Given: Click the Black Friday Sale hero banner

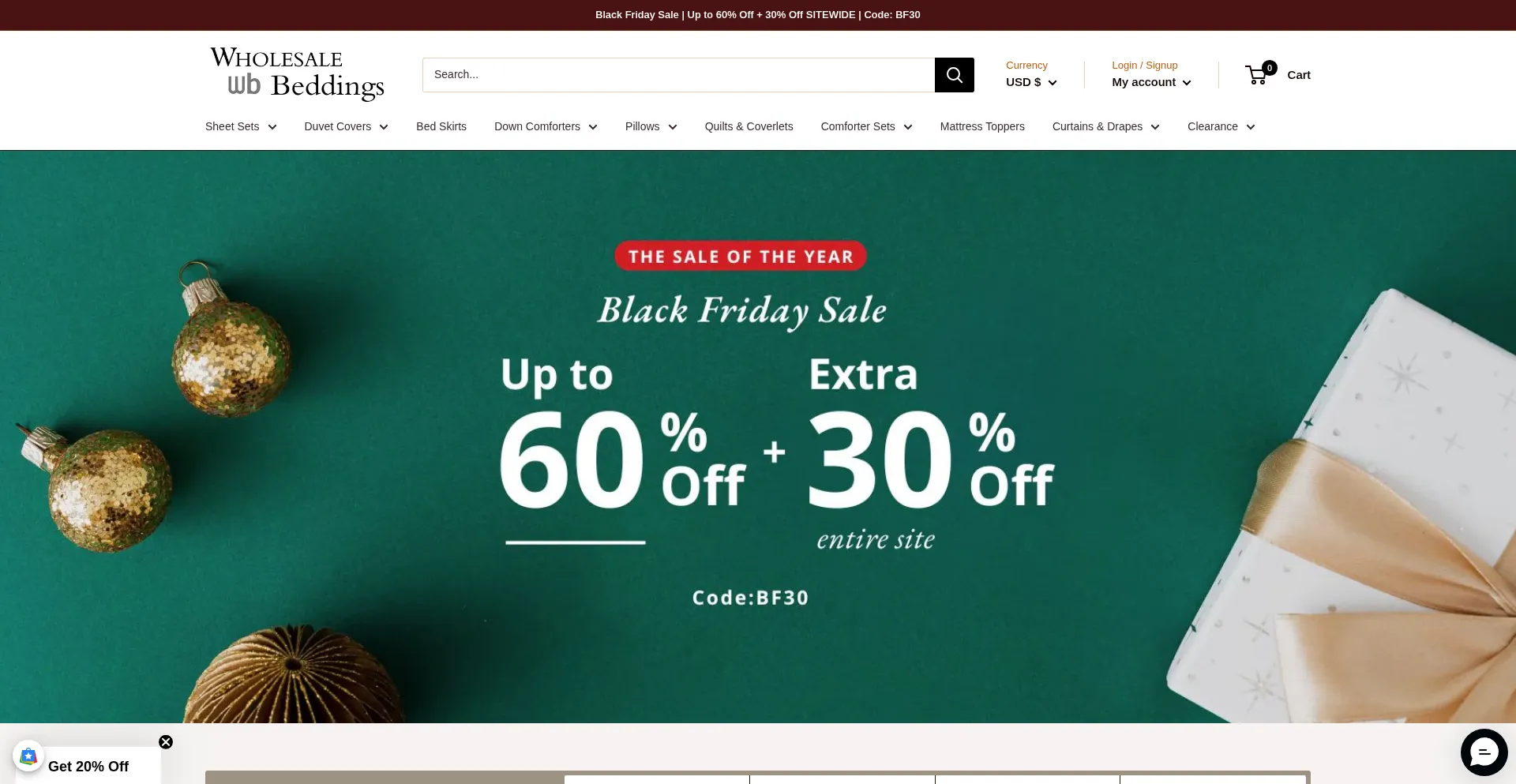Looking at the screenshot, I should (x=758, y=437).
